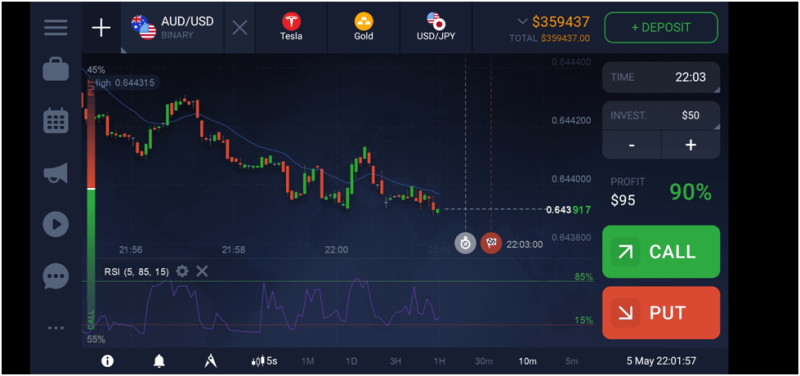Click the 55% sentiment value
This screenshot has width=800, height=376.
pyautogui.click(x=95, y=339)
